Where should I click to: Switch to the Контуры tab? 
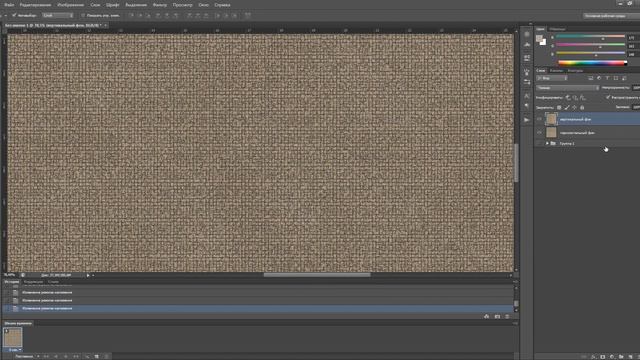[x=575, y=70]
